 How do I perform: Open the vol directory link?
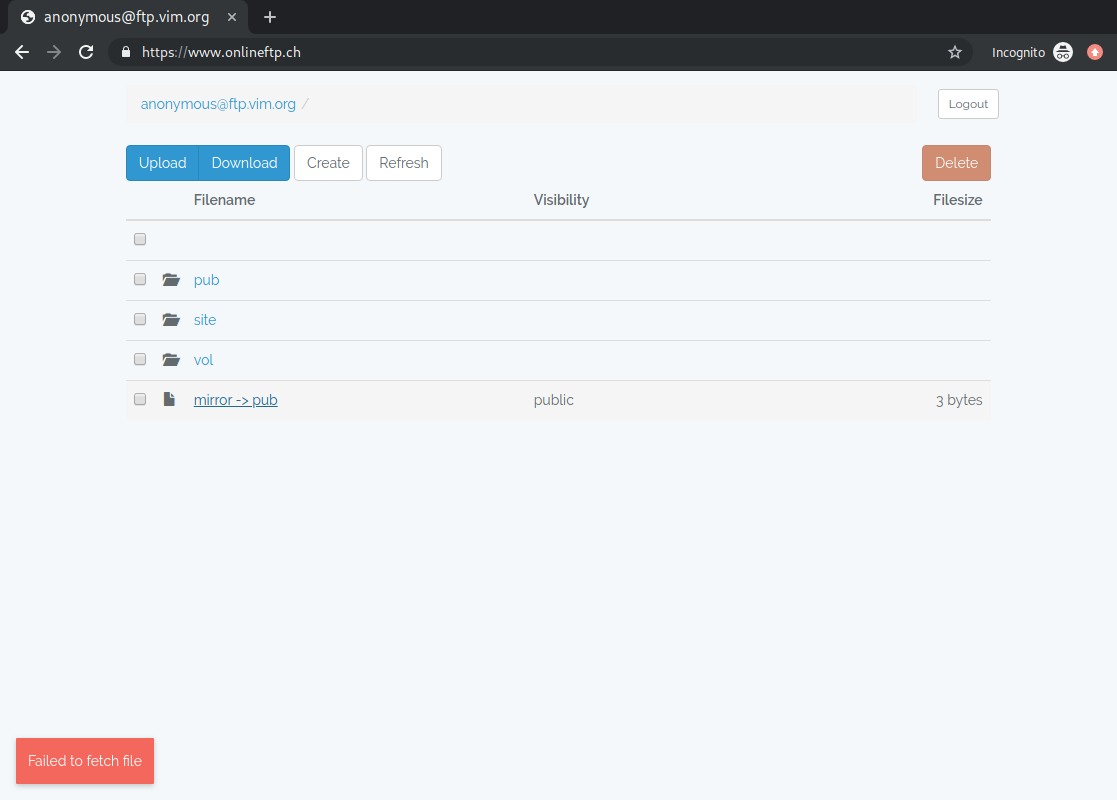(x=203, y=359)
